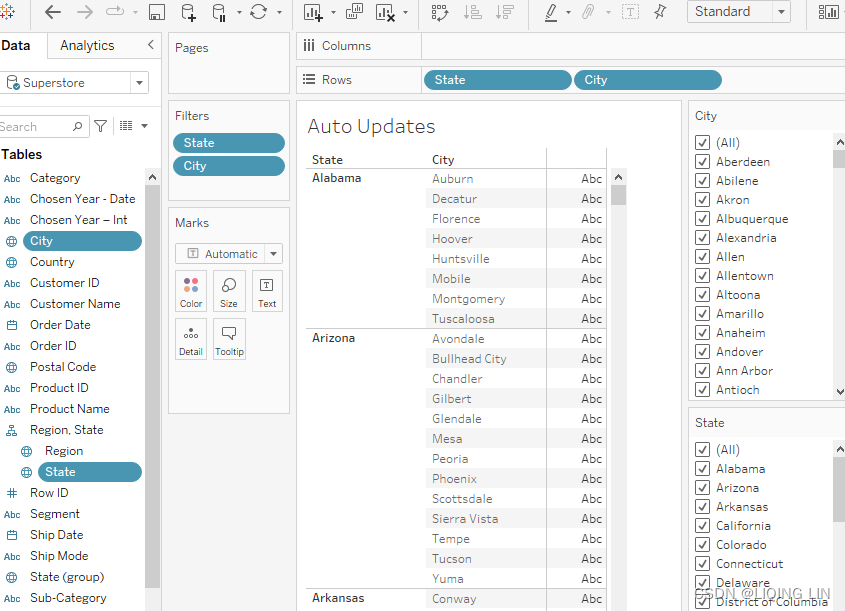Select the Product Name field
Screen dimensions: 845x611
[69, 409]
